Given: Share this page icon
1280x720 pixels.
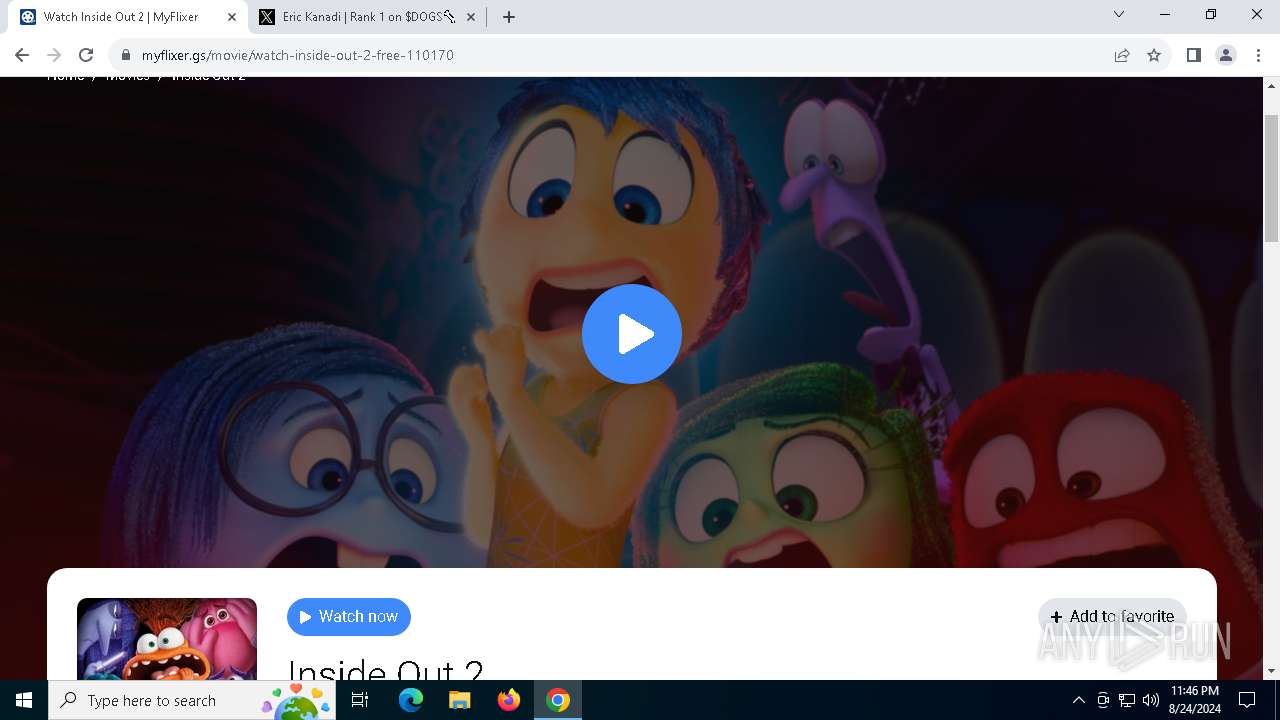Looking at the screenshot, I should [1122, 55].
